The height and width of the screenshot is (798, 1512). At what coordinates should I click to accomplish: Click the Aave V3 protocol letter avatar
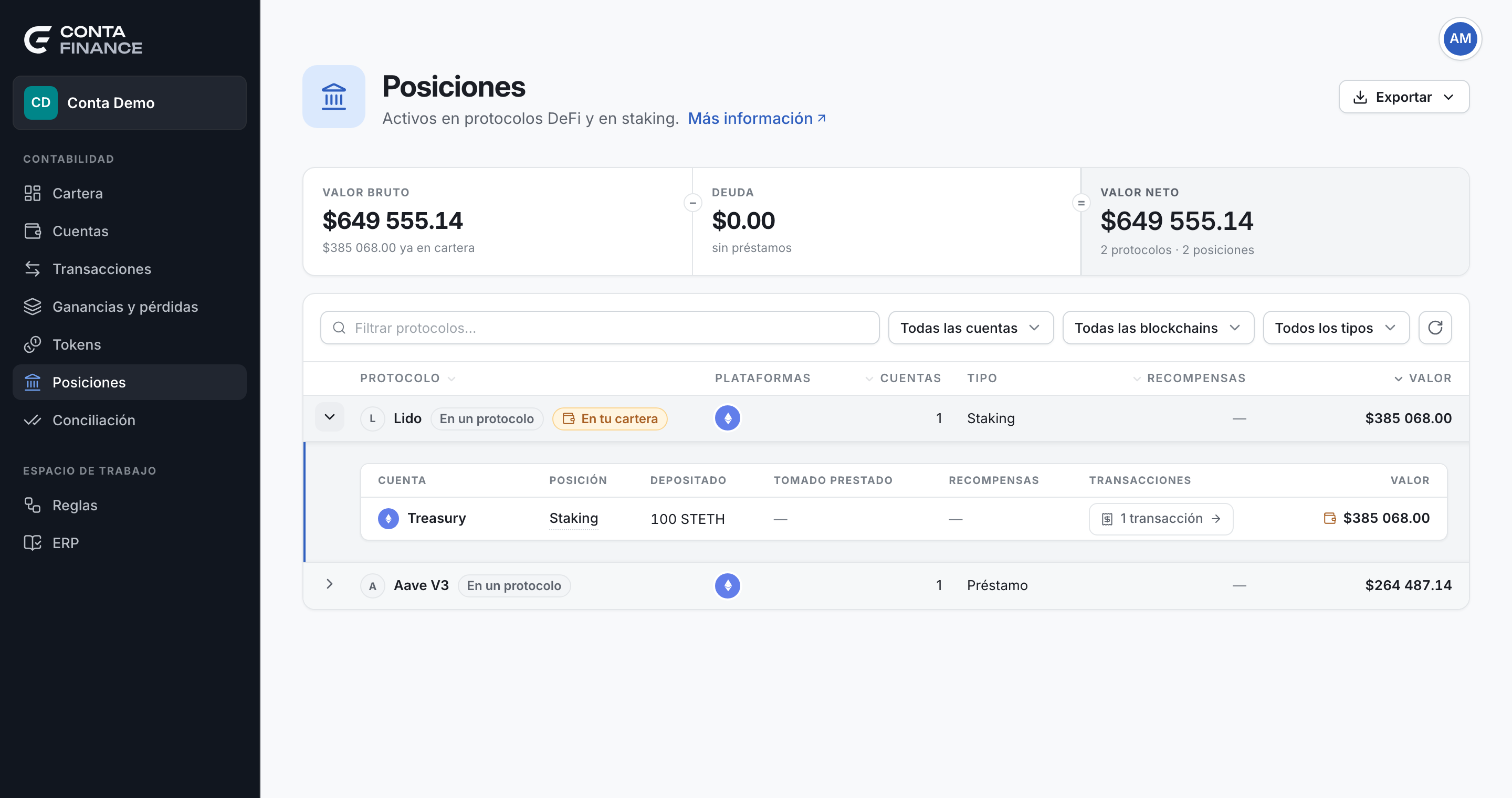pyautogui.click(x=372, y=585)
